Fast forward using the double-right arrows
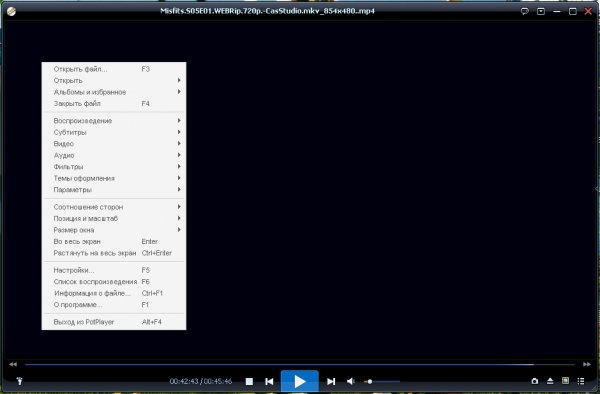600x394 pixels. pos(587,364)
